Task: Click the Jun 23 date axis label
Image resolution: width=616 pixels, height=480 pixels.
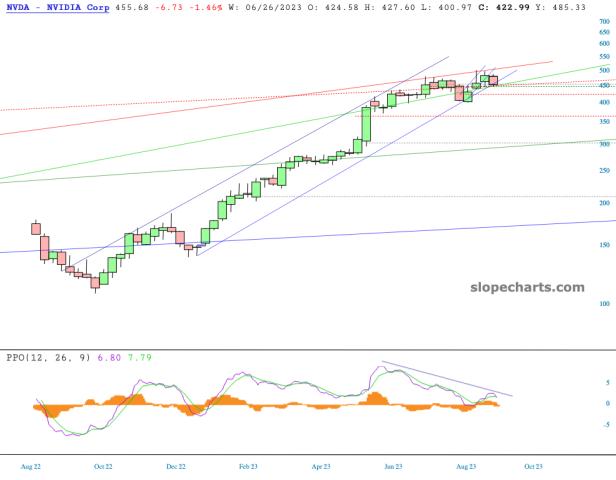Action: (393, 467)
